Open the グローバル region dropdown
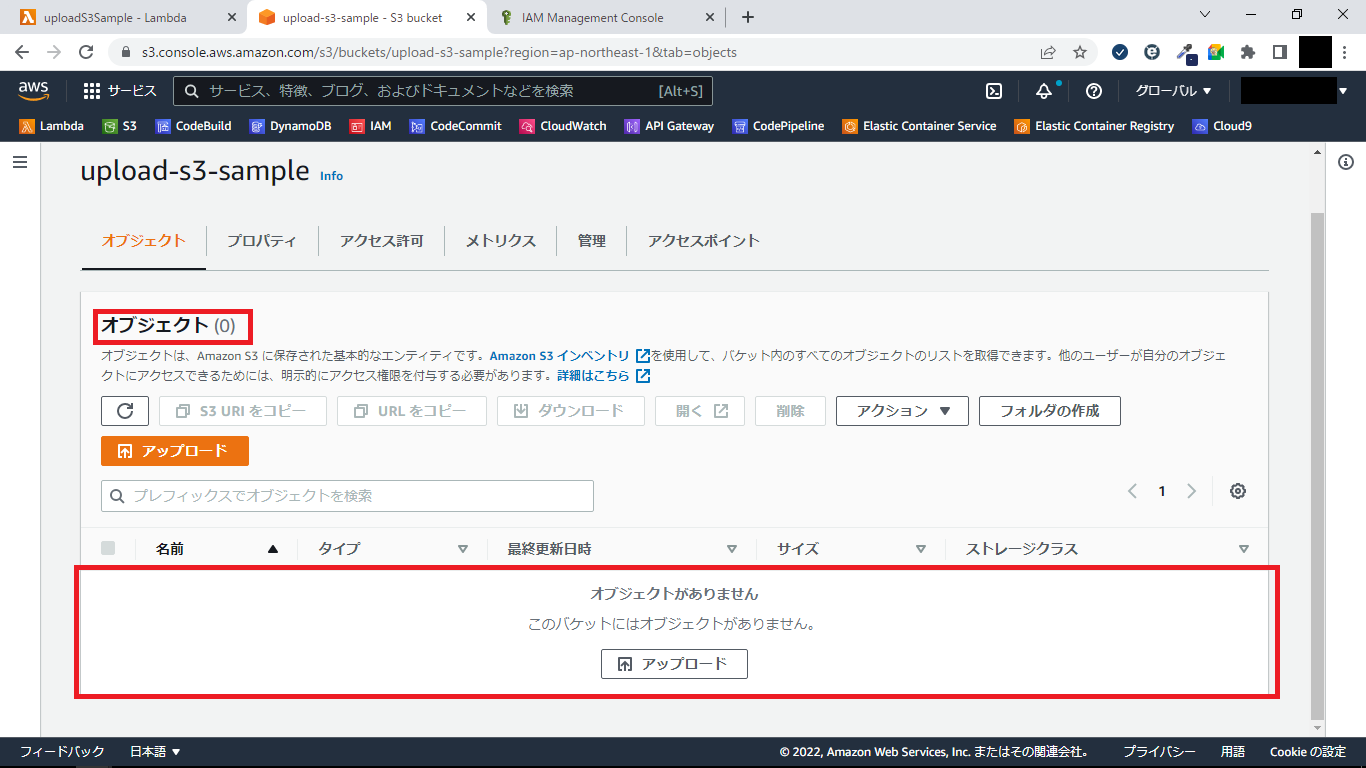1366x768 pixels. [x=1173, y=91]
